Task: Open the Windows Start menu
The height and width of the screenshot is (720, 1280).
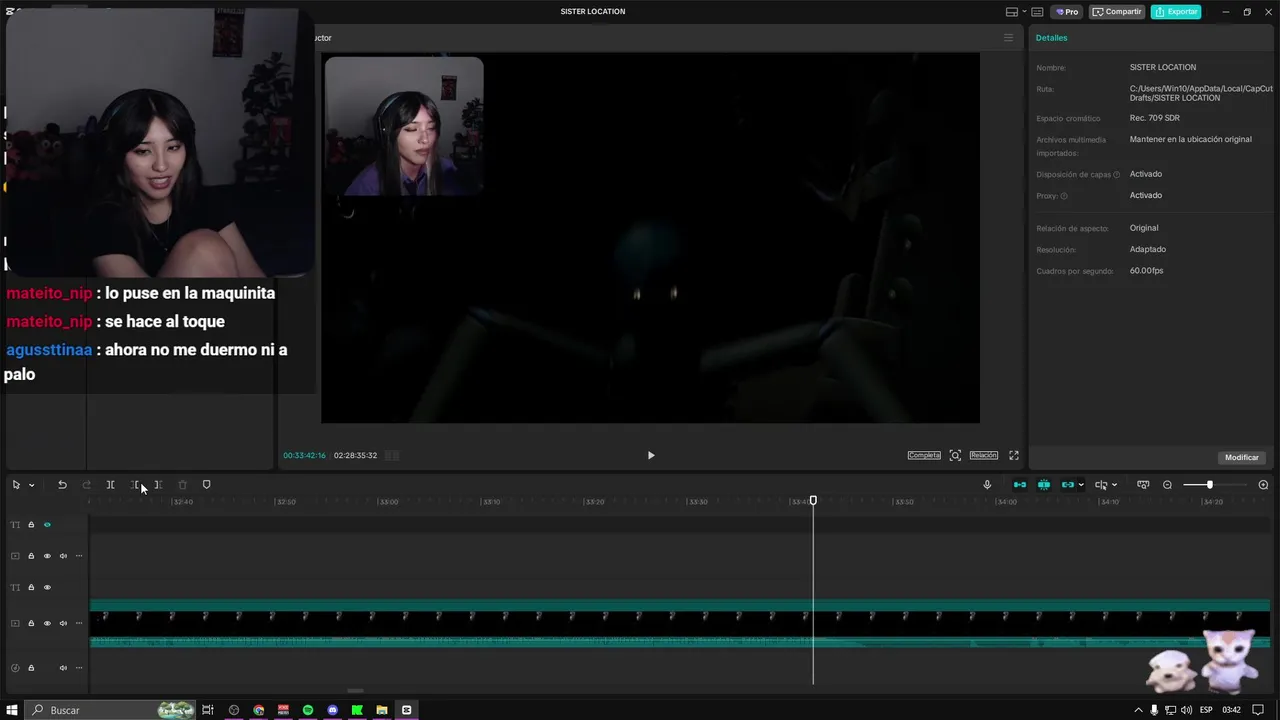Action: [12, 710]
